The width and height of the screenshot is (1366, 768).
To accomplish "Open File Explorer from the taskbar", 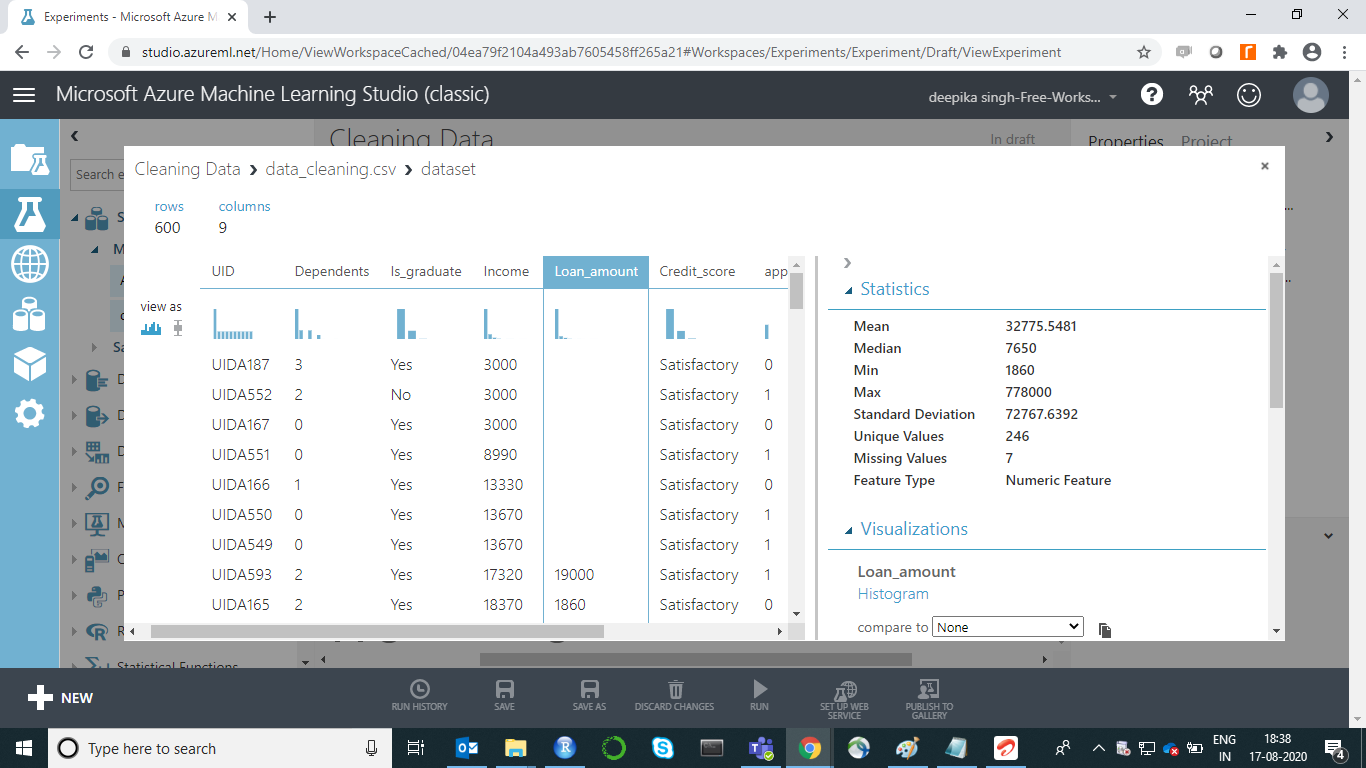I will [x=516, y=748].
